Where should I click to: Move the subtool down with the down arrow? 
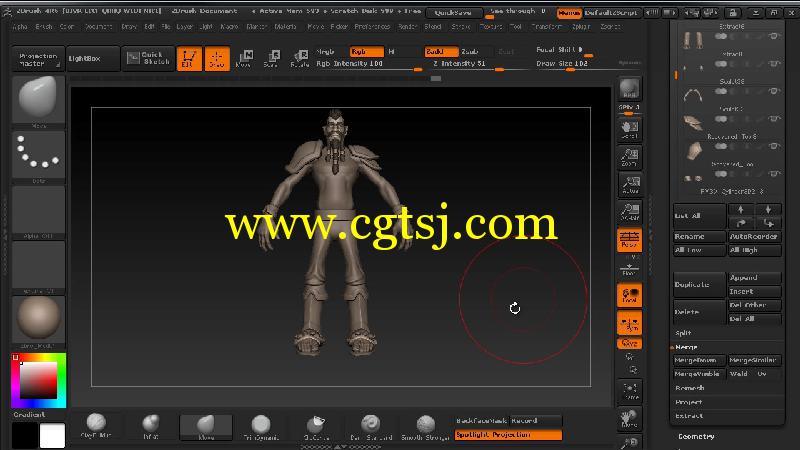[768, 209]
